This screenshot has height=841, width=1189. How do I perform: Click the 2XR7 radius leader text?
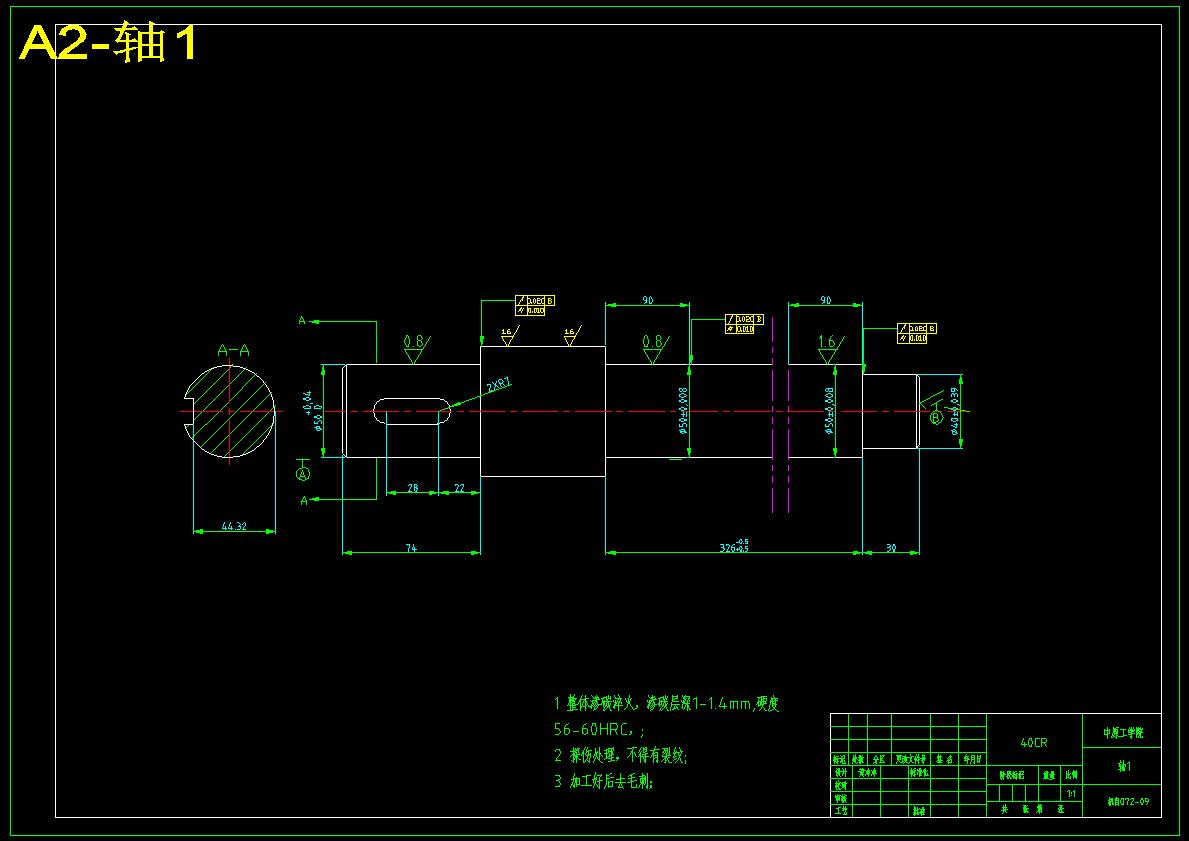tap(499, 385)
